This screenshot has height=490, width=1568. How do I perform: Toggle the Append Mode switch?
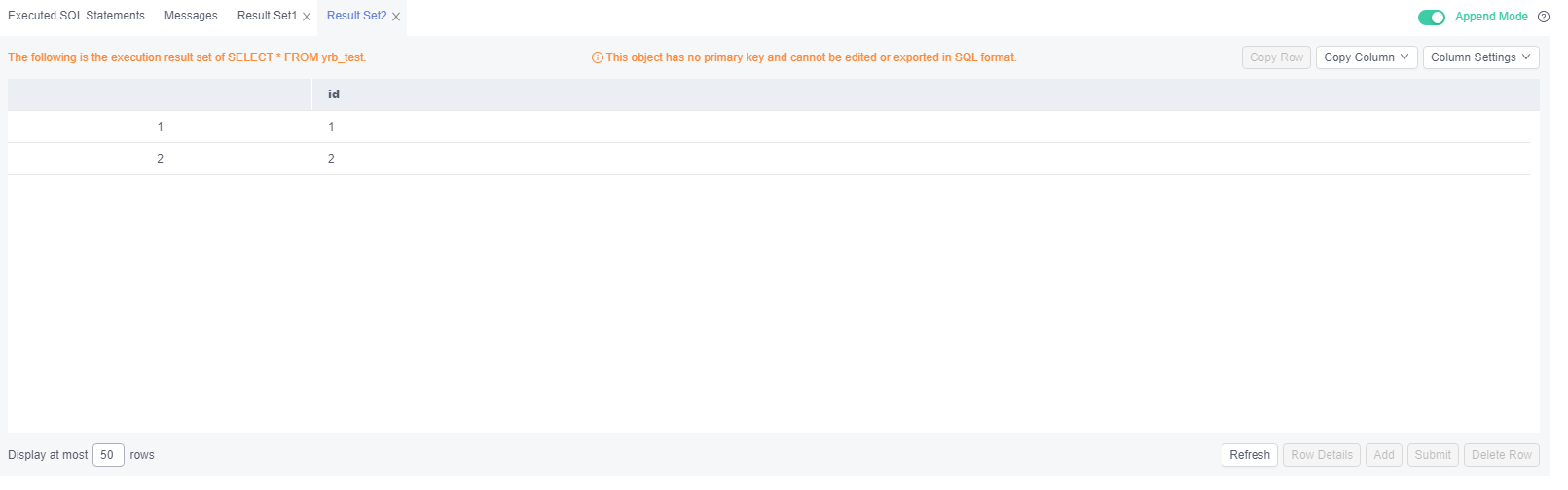[x=1431, y=17]
